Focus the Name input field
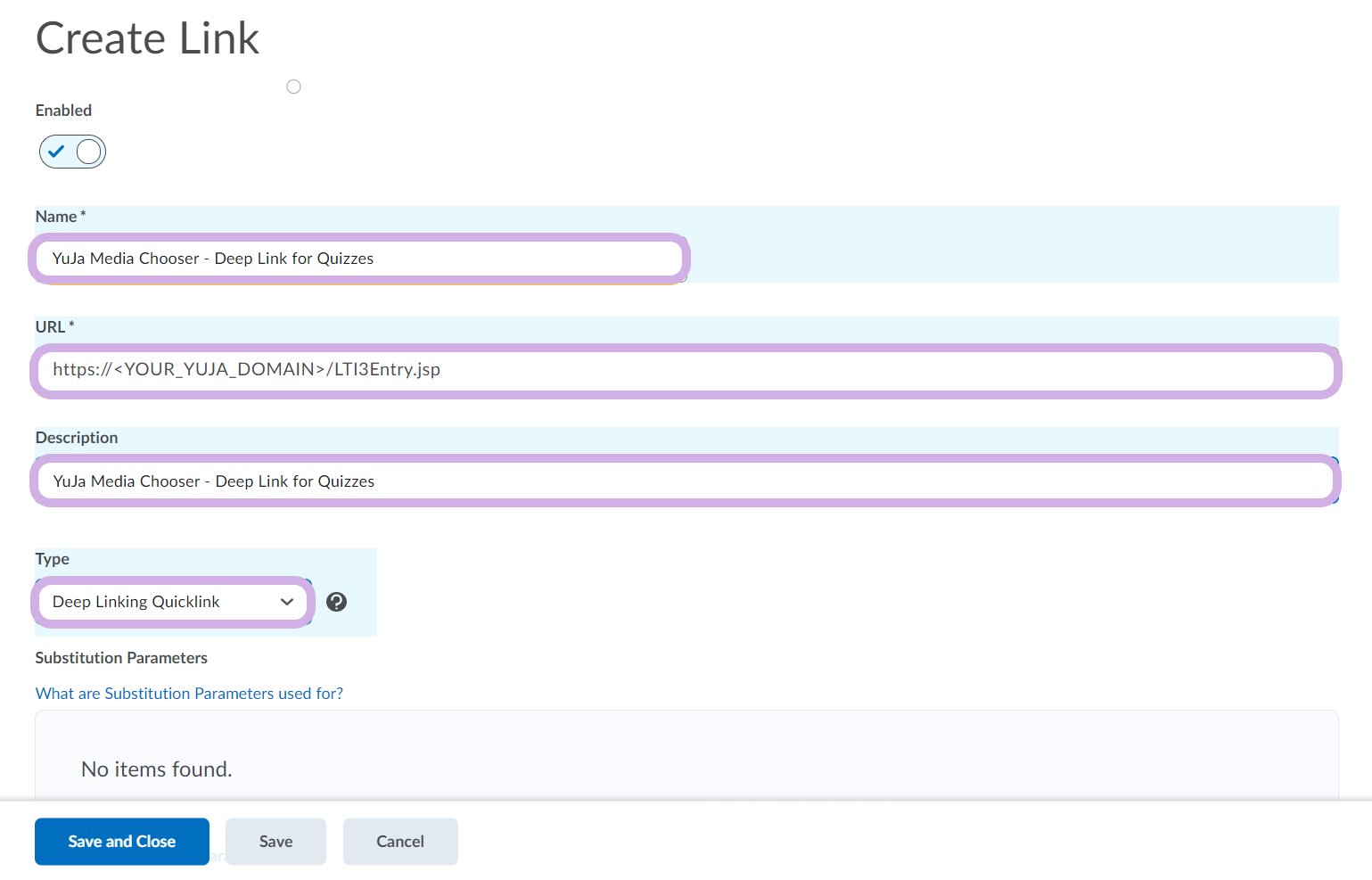 (358, 259)
